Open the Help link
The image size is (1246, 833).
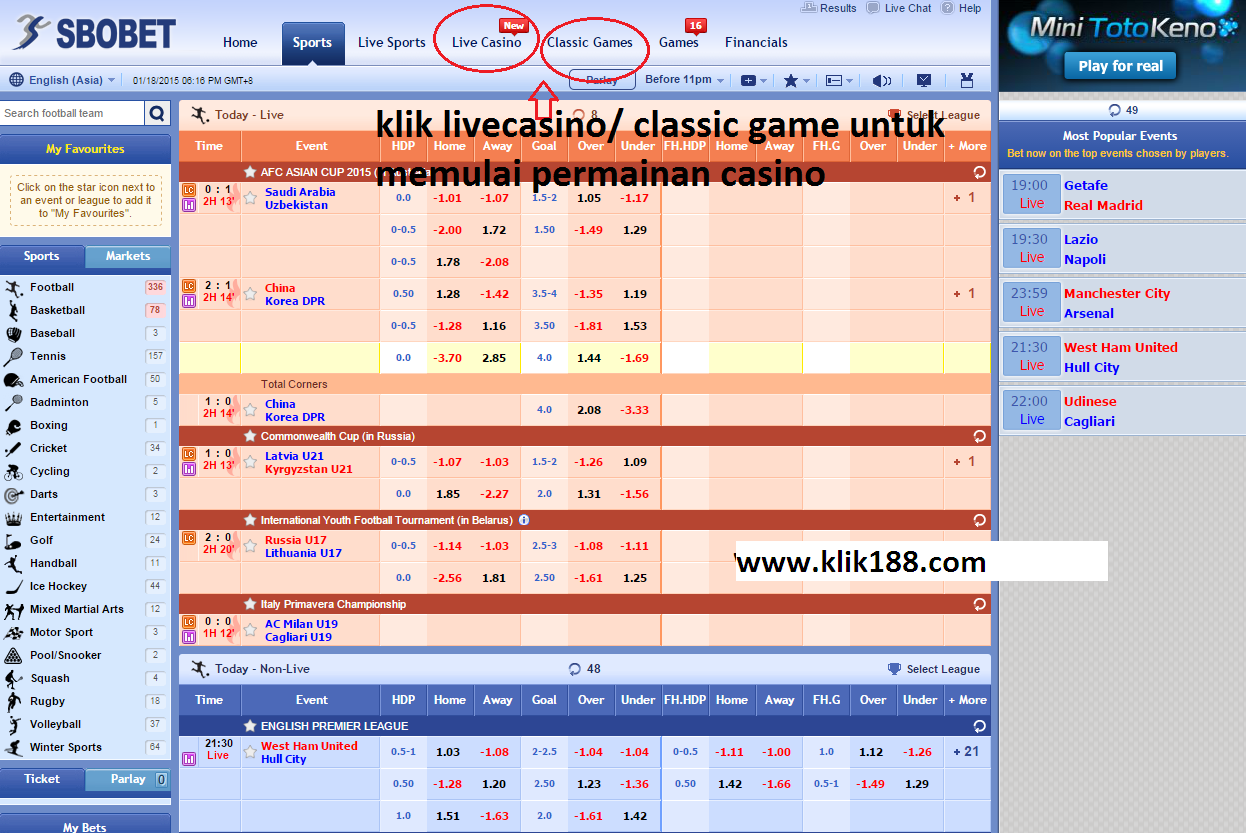point(962,8)
